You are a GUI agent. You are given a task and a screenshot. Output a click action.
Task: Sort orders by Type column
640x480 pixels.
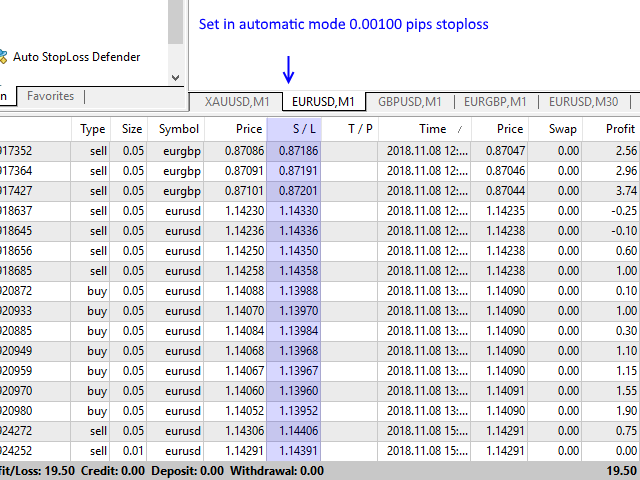pyautogui.click(x=91, y=129)
